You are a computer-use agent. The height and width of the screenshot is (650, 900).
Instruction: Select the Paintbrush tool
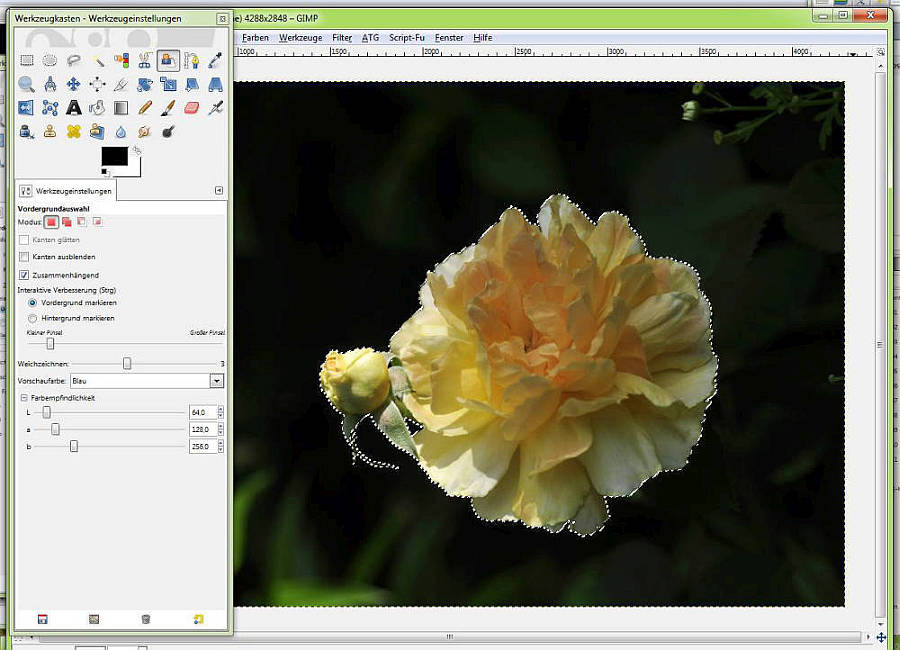point(168,108)
